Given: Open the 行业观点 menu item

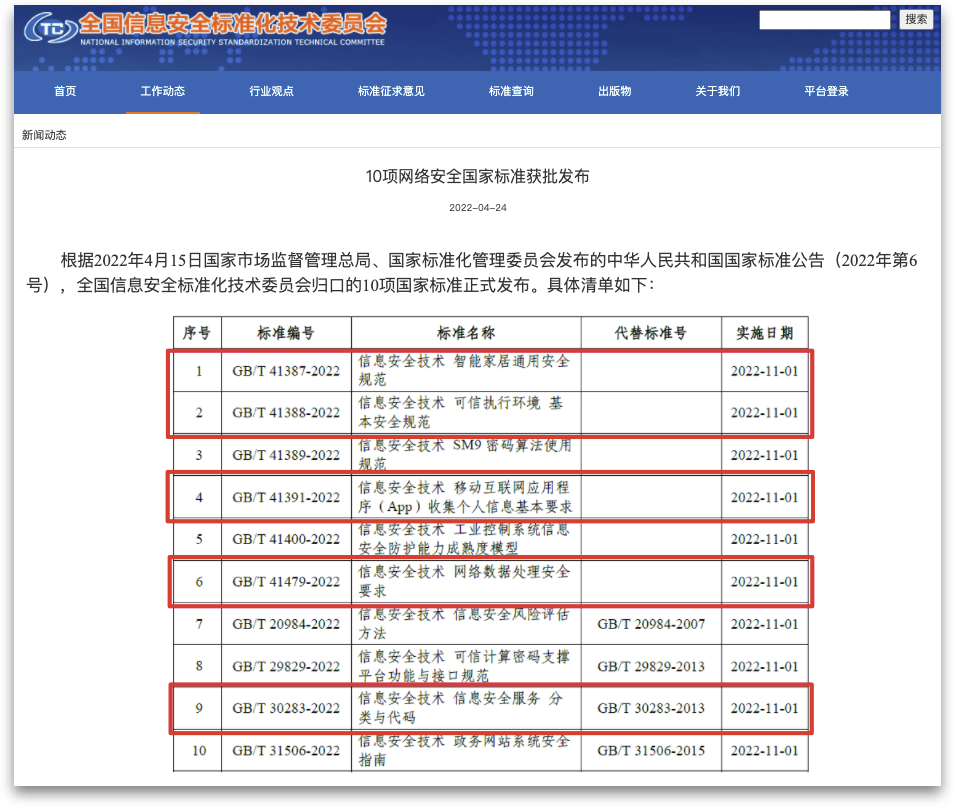Looking at the screenshot, I should tap(271, 91).
